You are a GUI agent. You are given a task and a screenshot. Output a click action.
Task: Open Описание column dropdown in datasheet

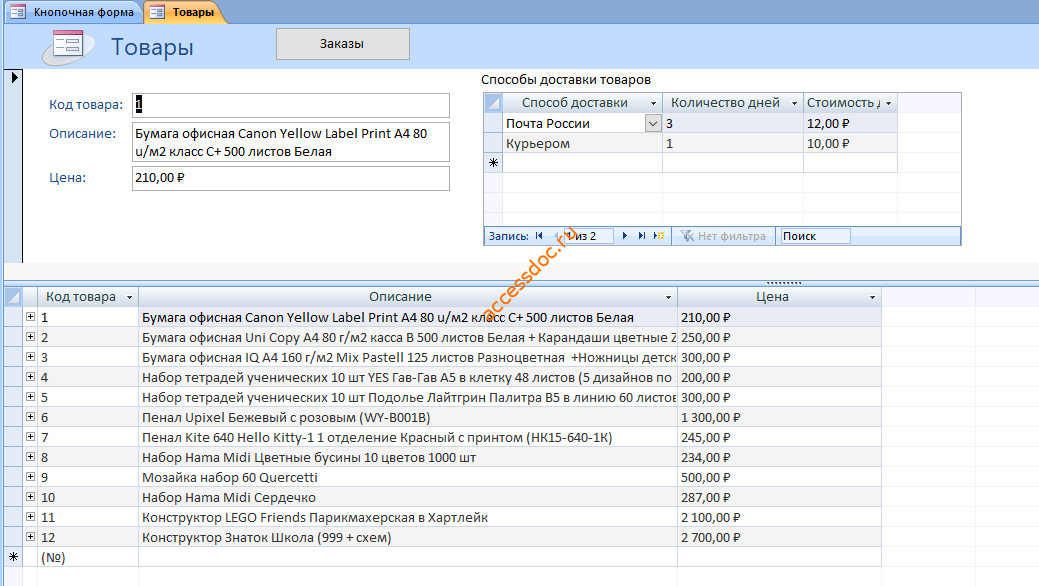[x=668, y=298]
